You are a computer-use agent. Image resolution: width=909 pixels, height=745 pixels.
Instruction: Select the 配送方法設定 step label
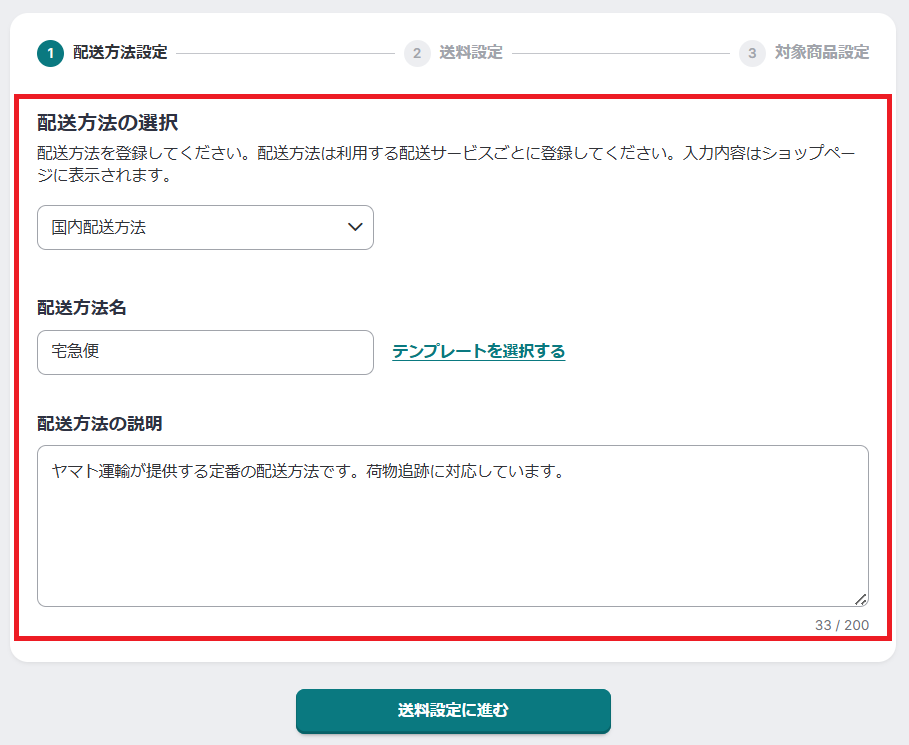click(120, 53)
